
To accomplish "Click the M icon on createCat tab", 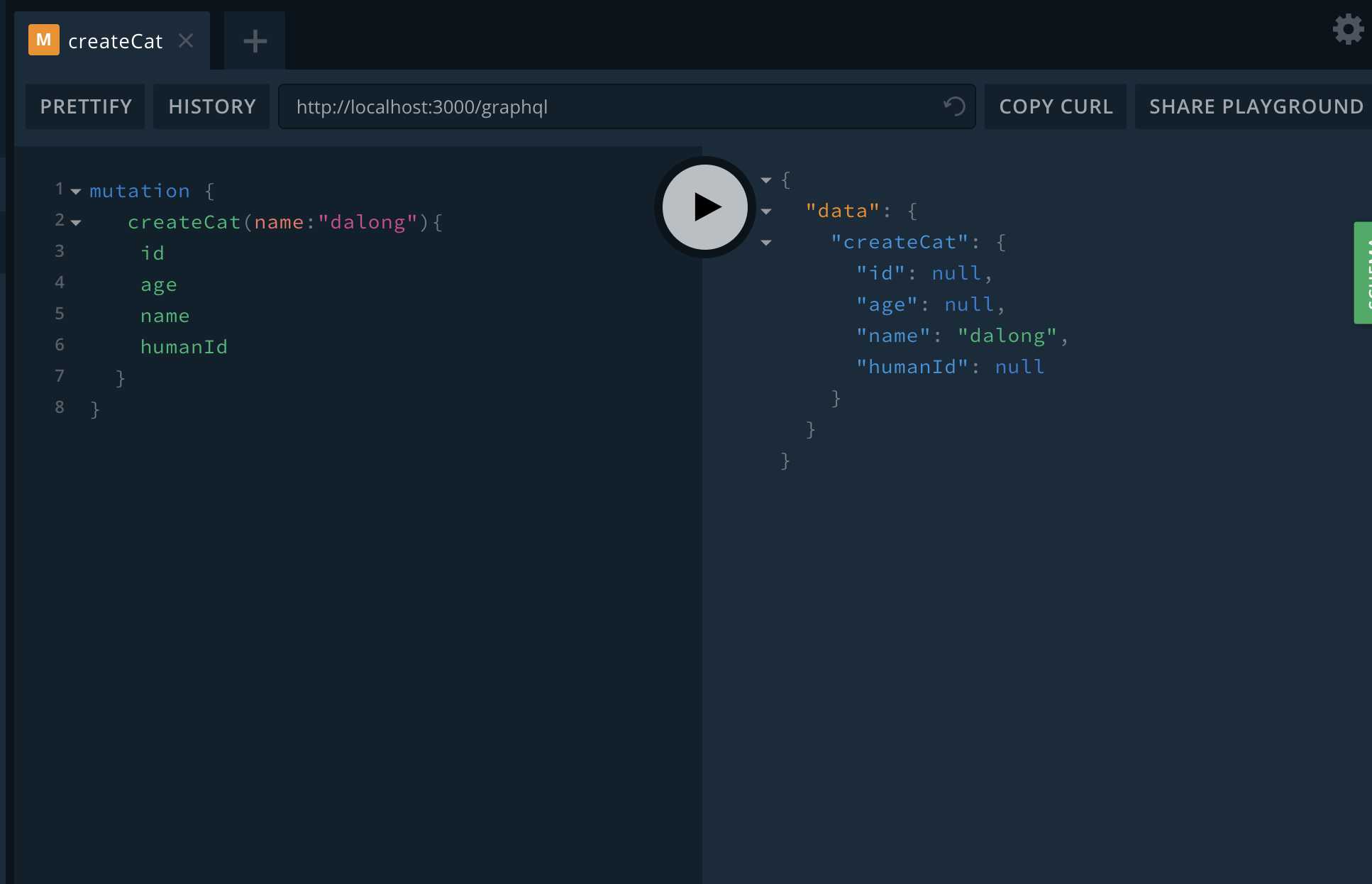I will tap(44, 40).
